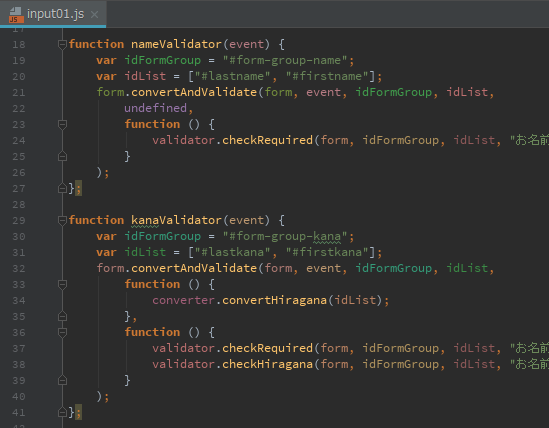The width and height of the screenshot is (549, 428).
Task: Select the input01.js editor tab
Action: click(x=53, y=14)
